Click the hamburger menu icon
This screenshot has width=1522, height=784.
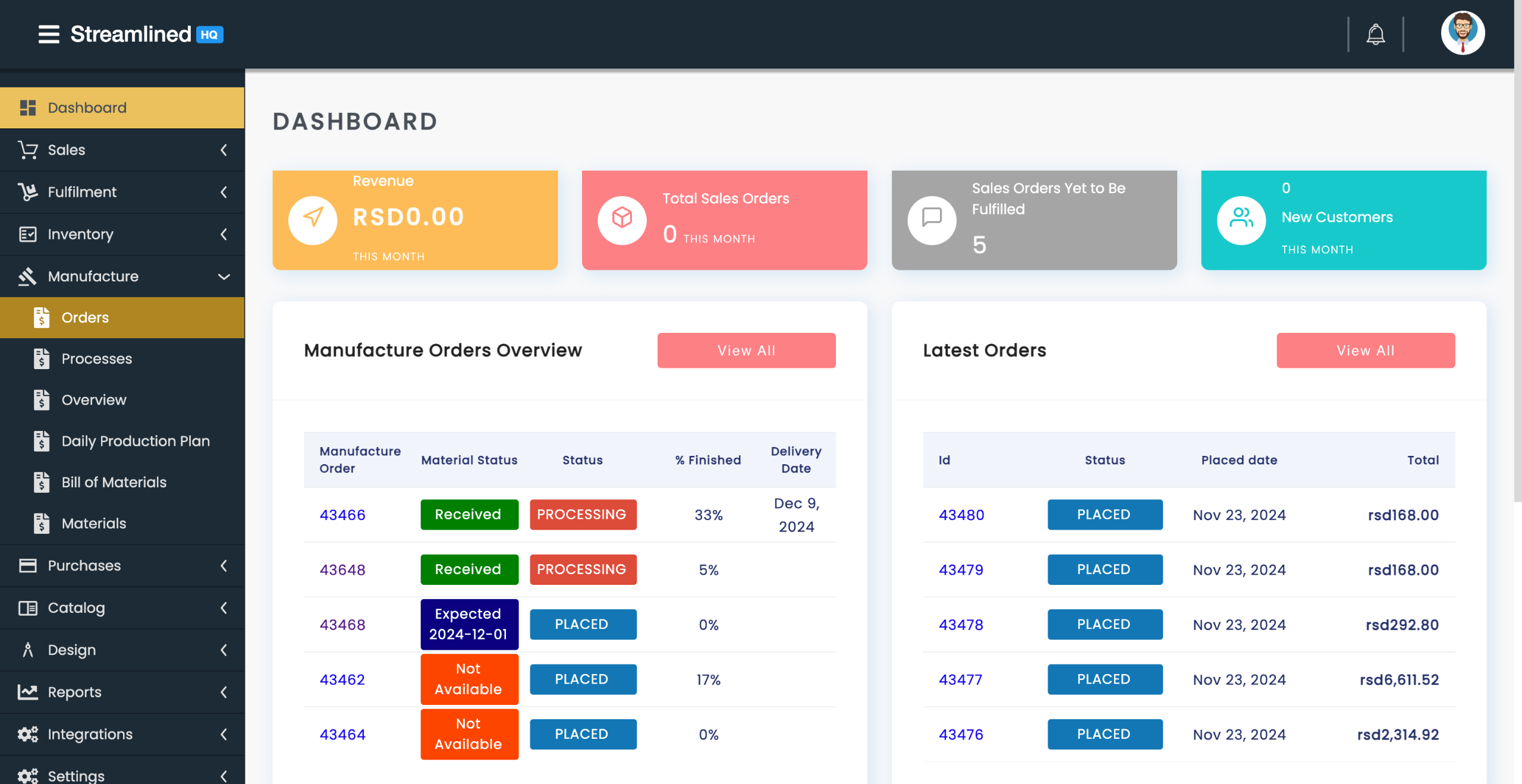click(49, 34)
